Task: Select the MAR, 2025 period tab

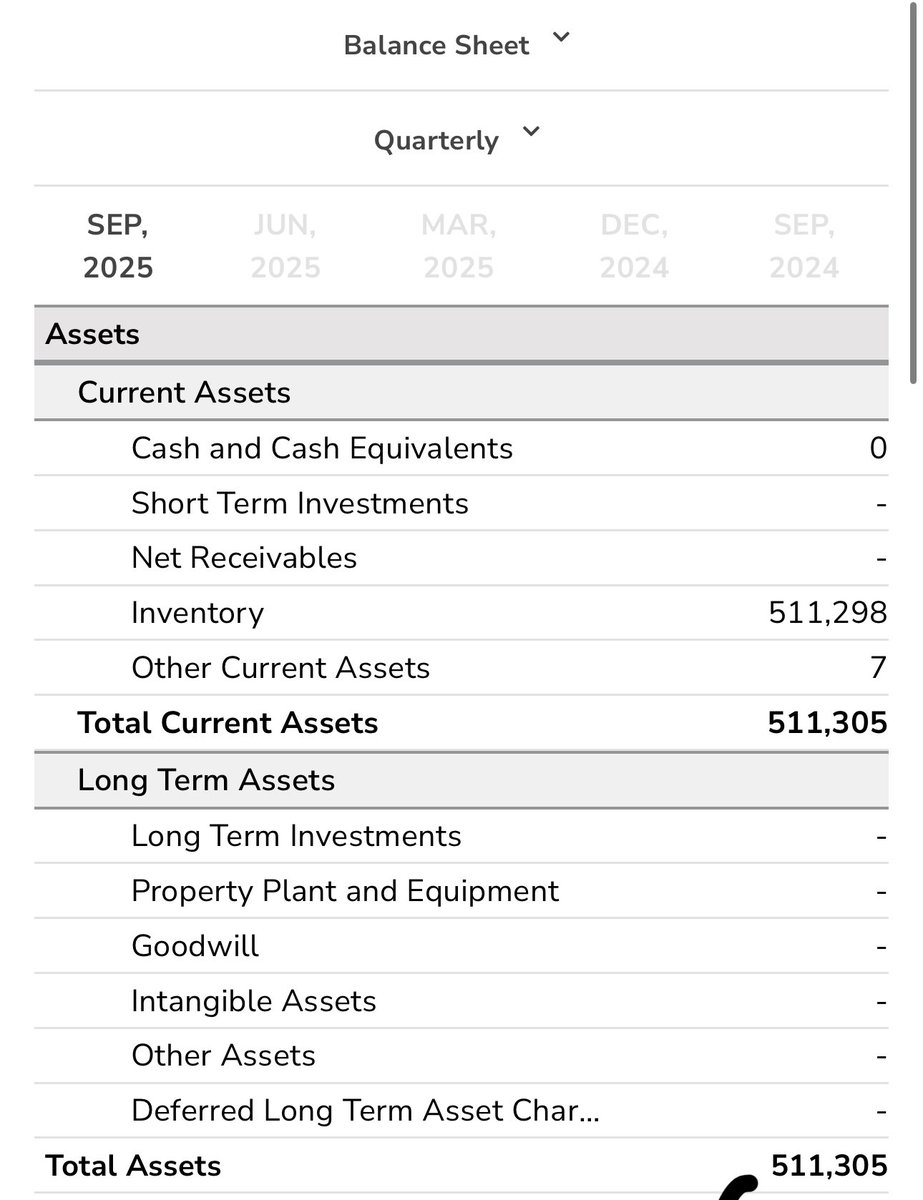Action: click(x=458, y=247)
